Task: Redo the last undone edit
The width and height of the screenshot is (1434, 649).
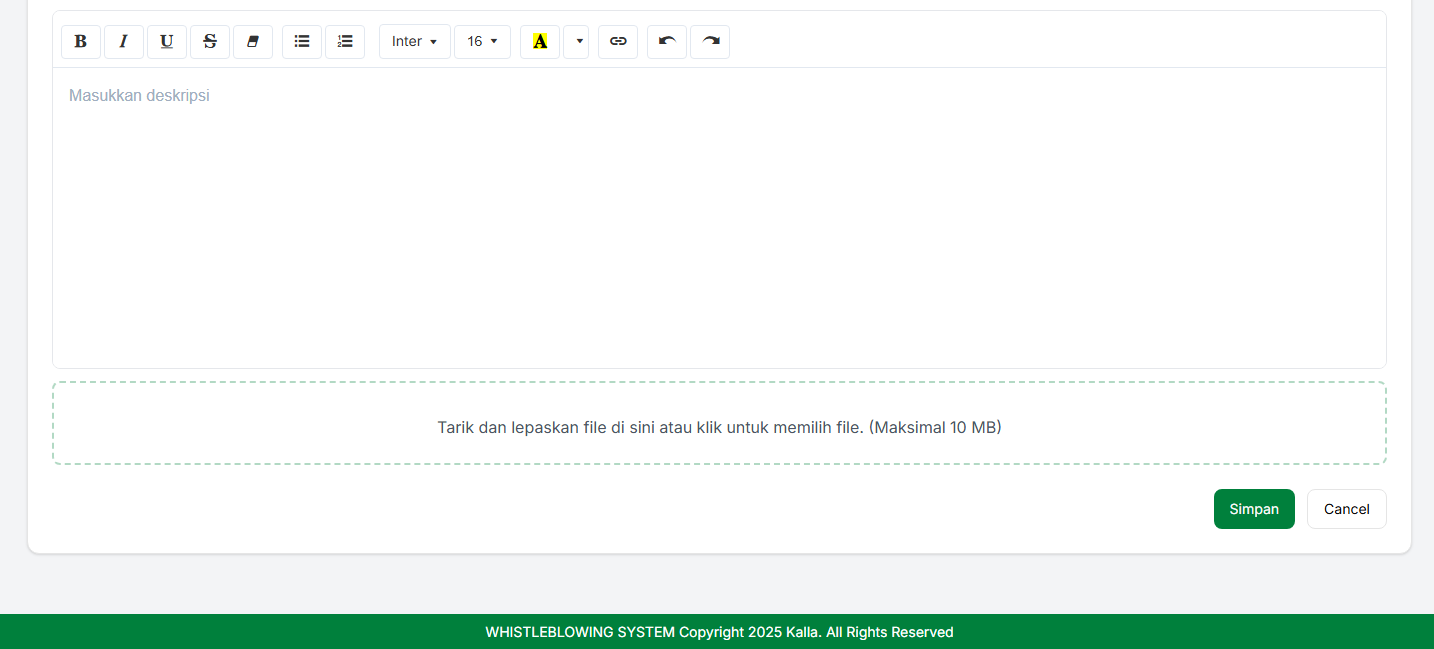Action: [710, 42]
